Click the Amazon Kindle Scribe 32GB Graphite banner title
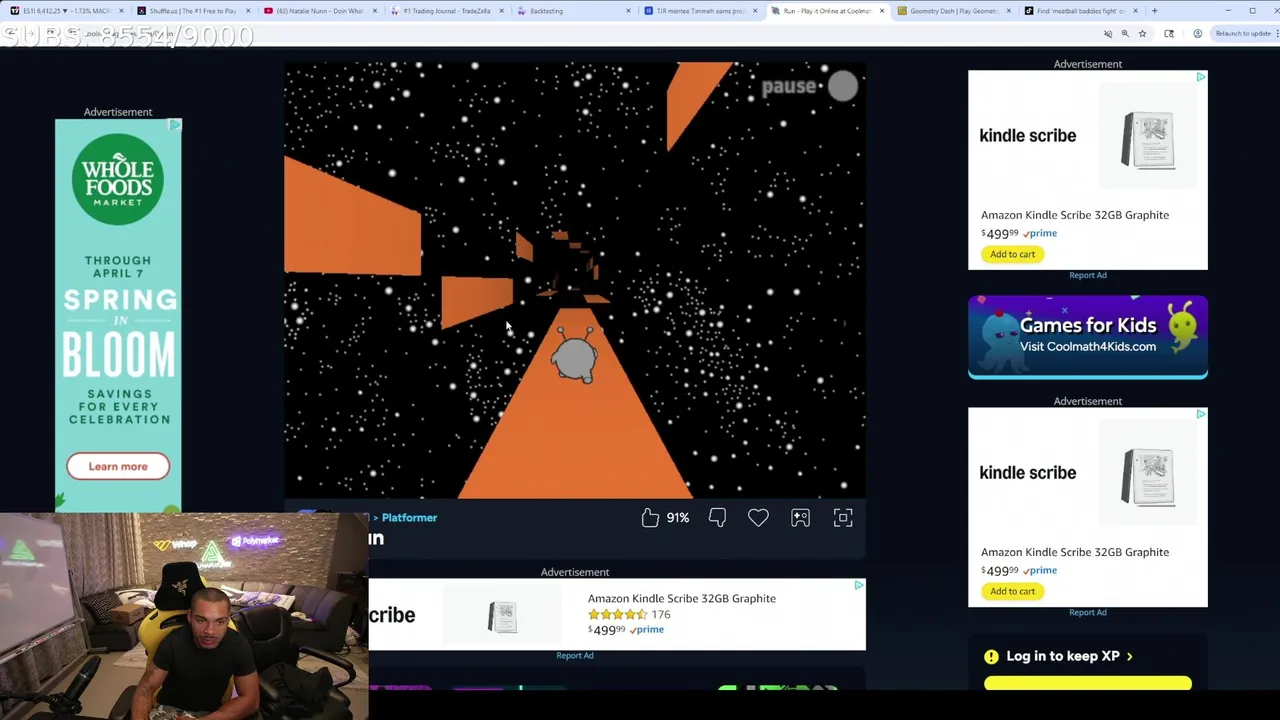 point(682,598)
